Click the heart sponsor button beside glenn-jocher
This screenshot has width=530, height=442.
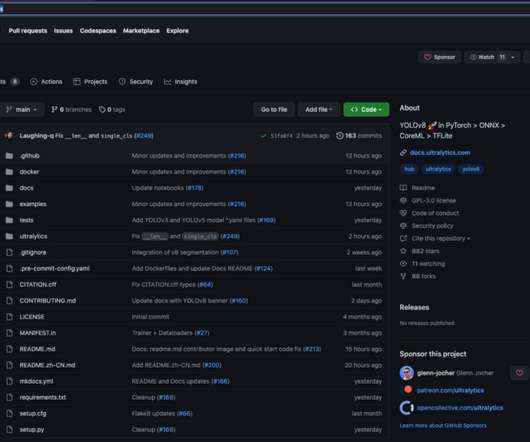click(519, 373)
